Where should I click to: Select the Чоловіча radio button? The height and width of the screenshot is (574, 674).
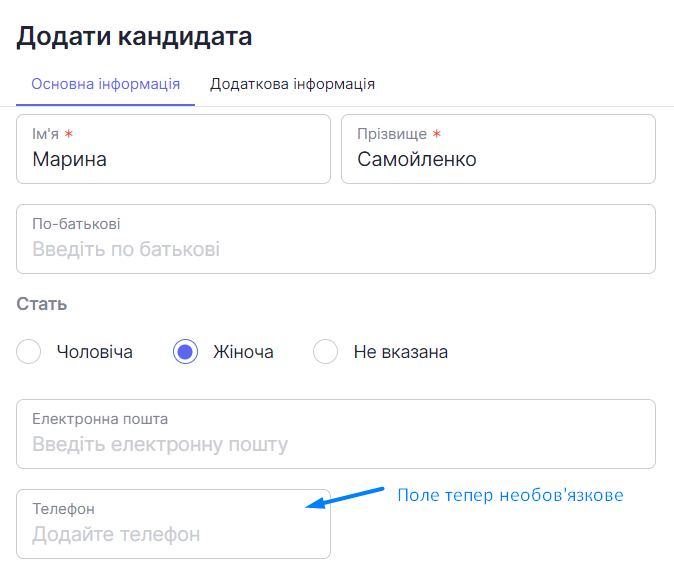point(28,352)
